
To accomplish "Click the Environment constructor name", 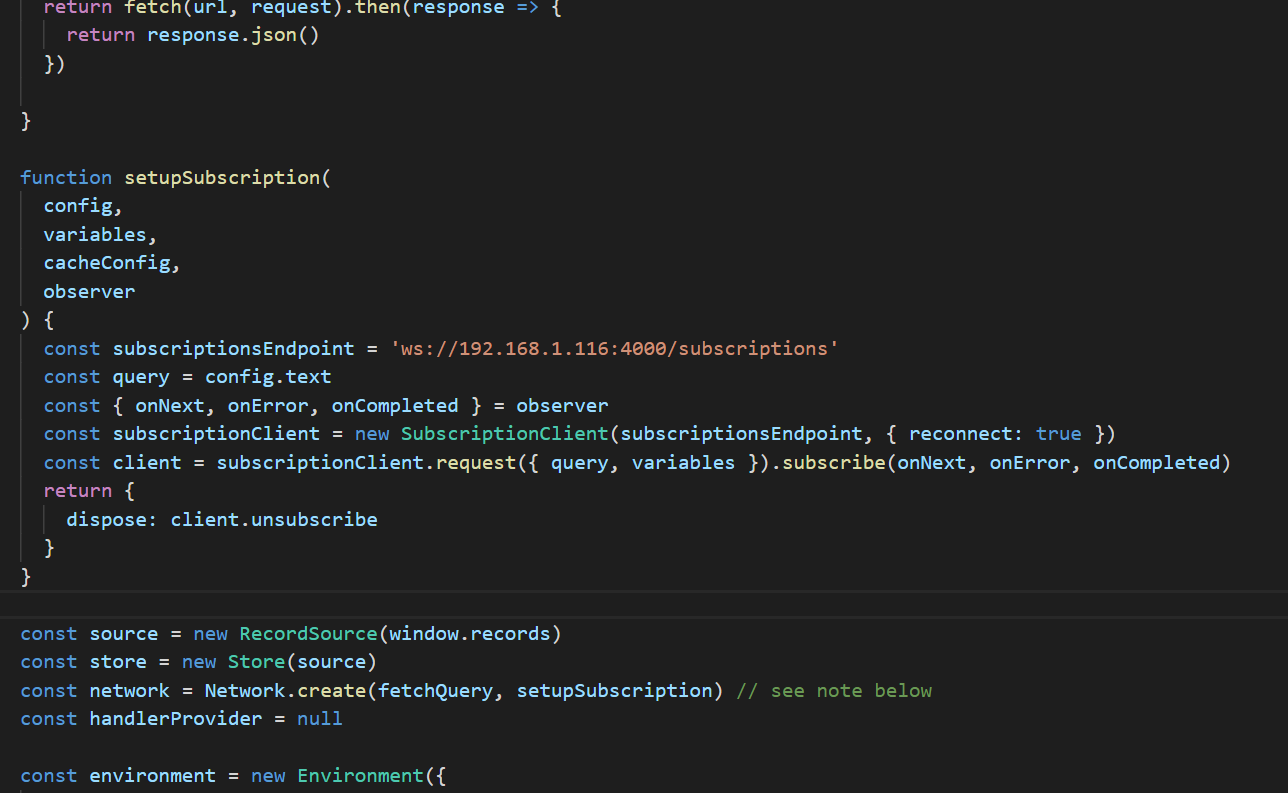I will click(360, 775).
